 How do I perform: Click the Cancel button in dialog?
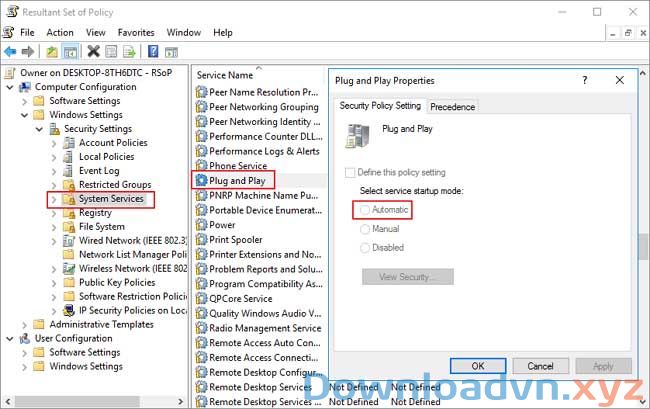point(540,366)
